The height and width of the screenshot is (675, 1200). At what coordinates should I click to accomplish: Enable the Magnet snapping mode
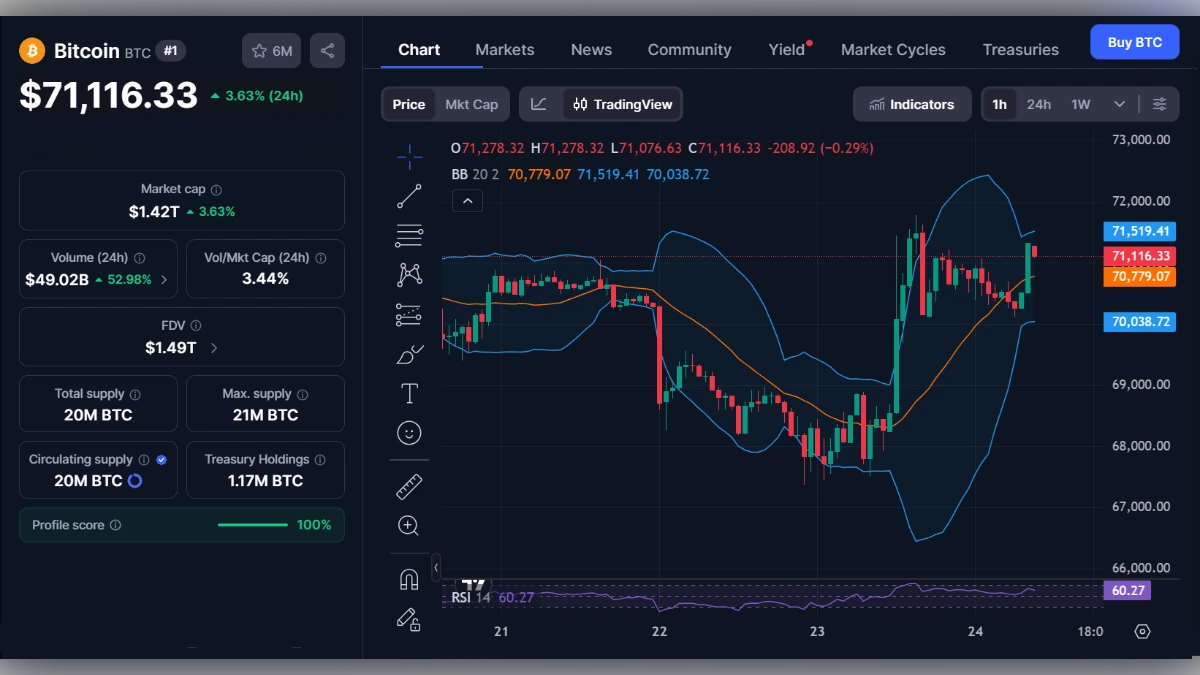click(x=409, y=578)
